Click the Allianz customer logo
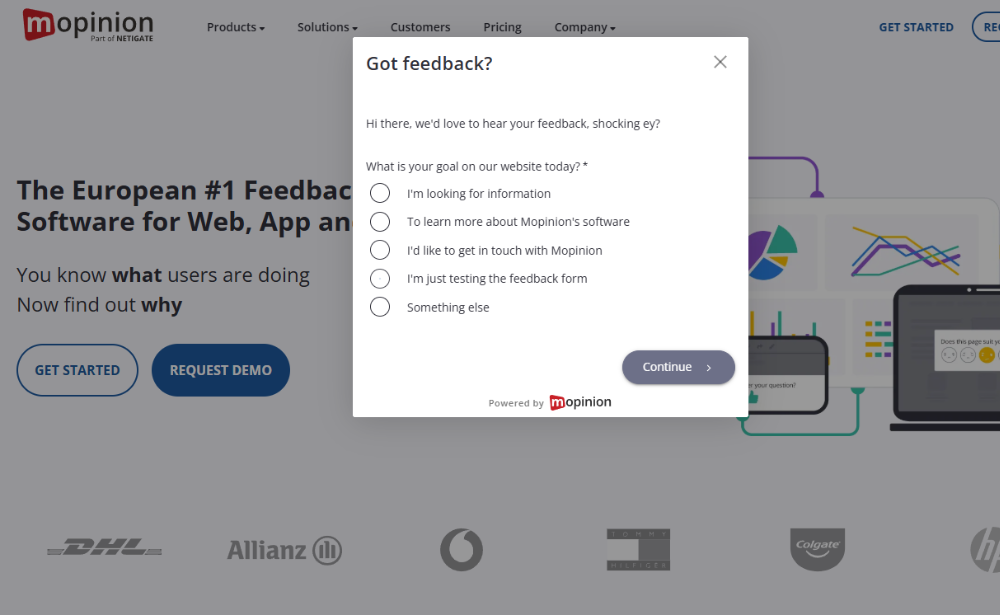 (284, 549)
